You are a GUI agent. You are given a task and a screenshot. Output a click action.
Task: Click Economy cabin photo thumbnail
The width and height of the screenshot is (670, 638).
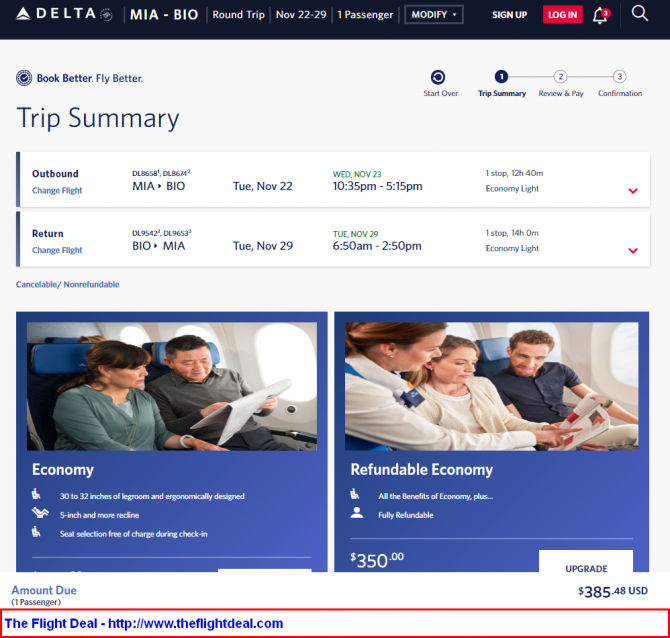point(172,386)
